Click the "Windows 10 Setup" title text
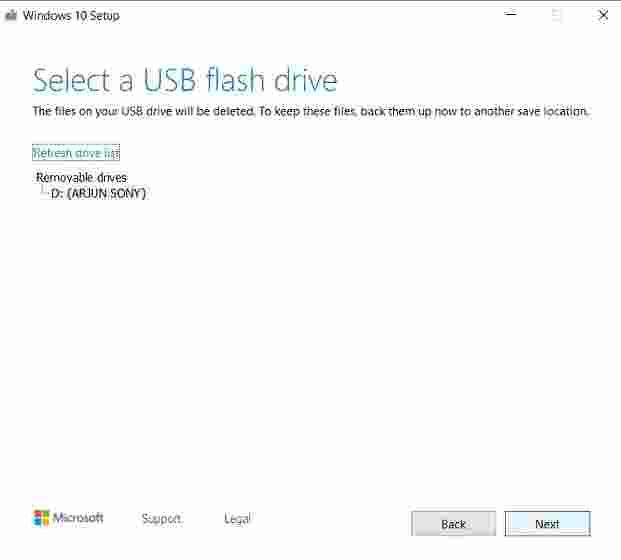 click(71, 16)
